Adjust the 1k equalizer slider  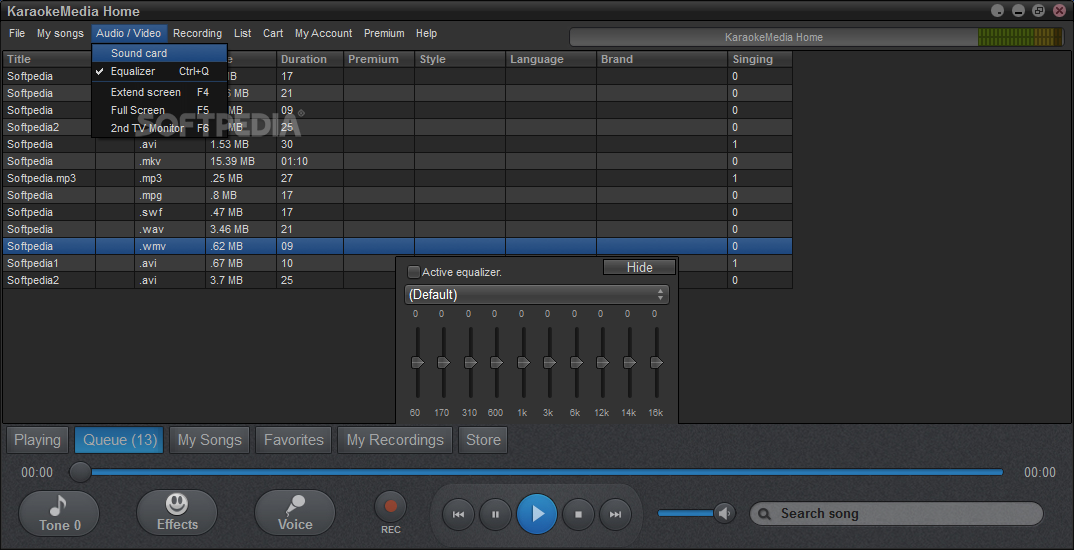[523, 362]
